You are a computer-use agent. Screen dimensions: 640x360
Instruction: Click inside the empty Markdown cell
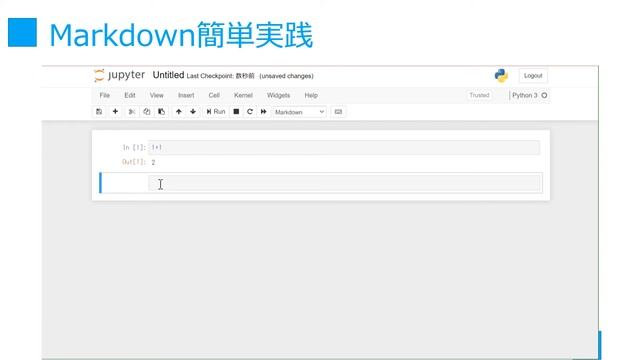[x=344, y=183]
